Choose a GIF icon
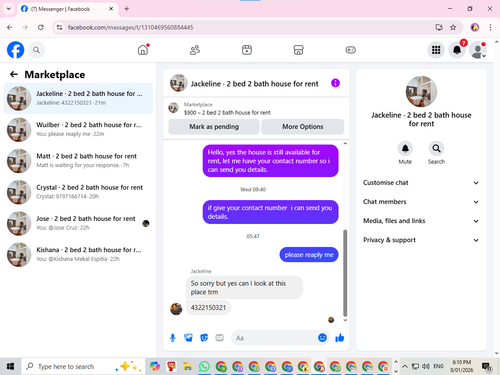This screenshot has width=500, height=375. point(220,338)
